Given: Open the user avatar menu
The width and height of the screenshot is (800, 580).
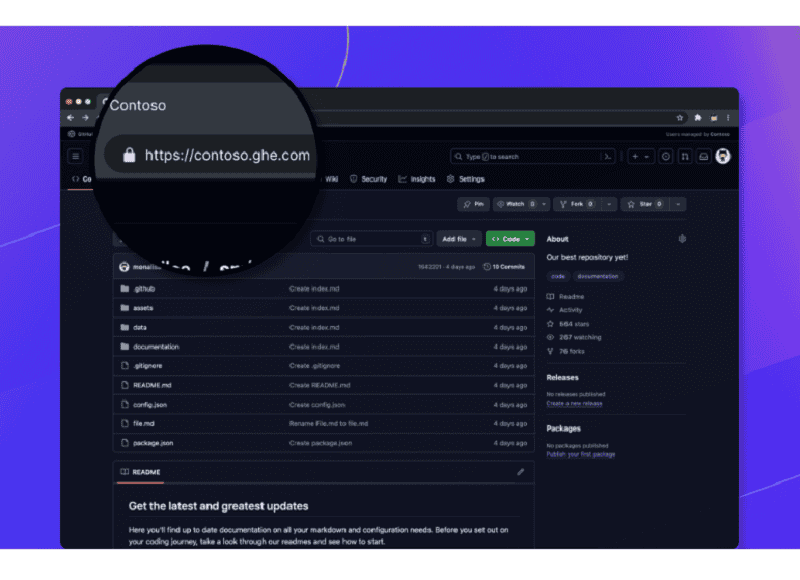Looking at the screenshot, I should pyautogui.click(x=723, y=156).
